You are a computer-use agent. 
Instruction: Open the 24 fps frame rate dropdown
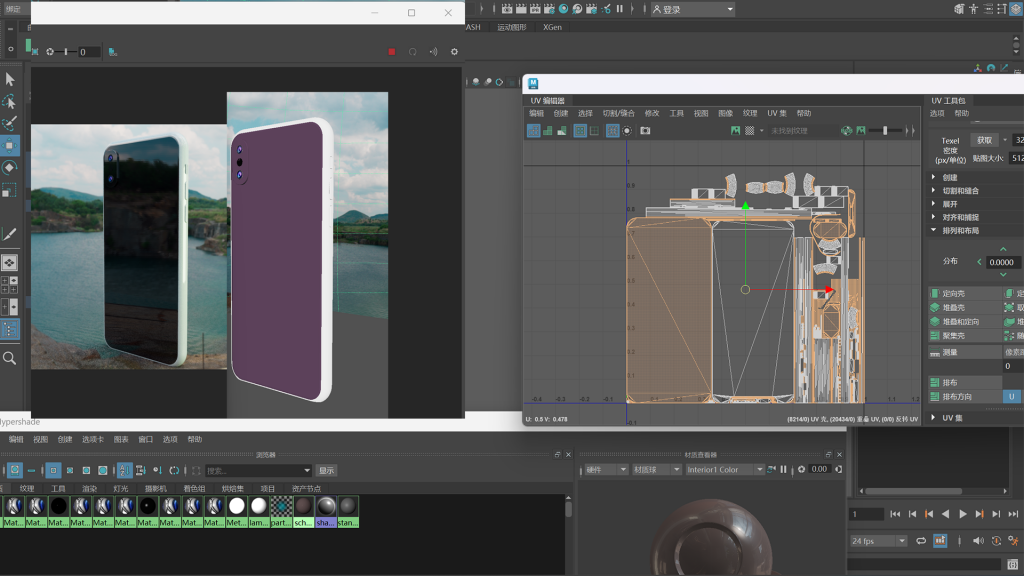pos(878,541)
